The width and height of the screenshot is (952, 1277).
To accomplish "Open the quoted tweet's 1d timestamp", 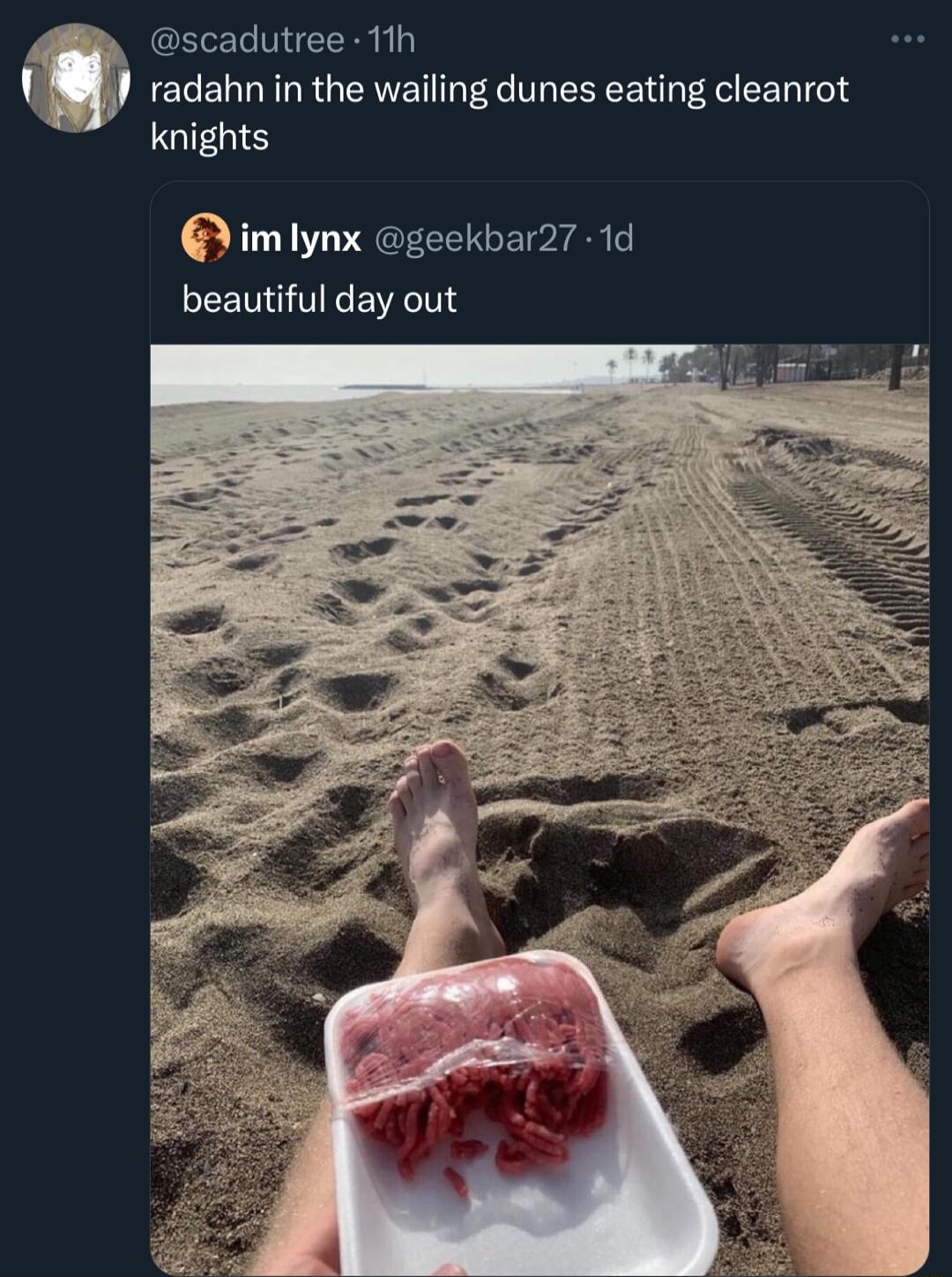I will (616, 238).
